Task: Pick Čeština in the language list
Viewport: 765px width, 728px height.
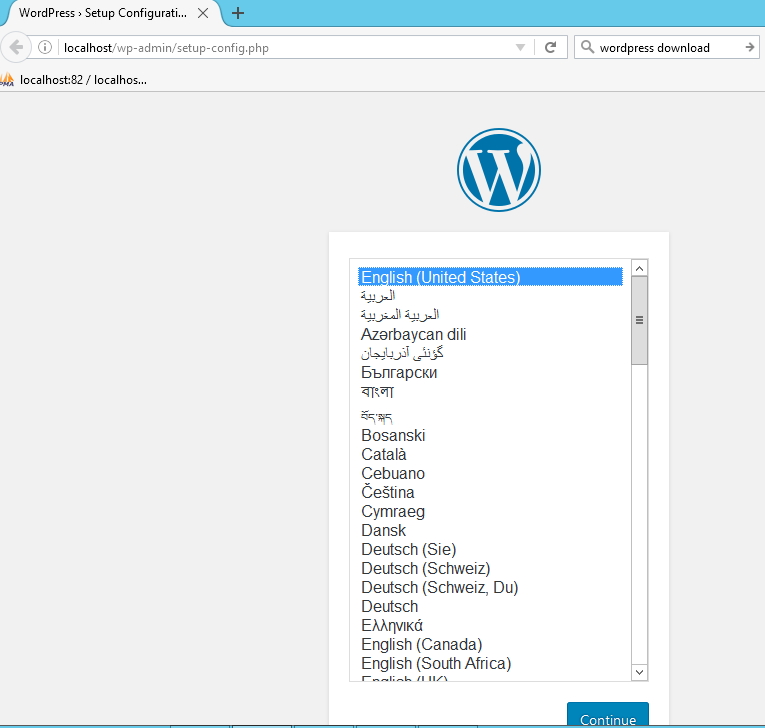Action: click(x=490, y=492)
